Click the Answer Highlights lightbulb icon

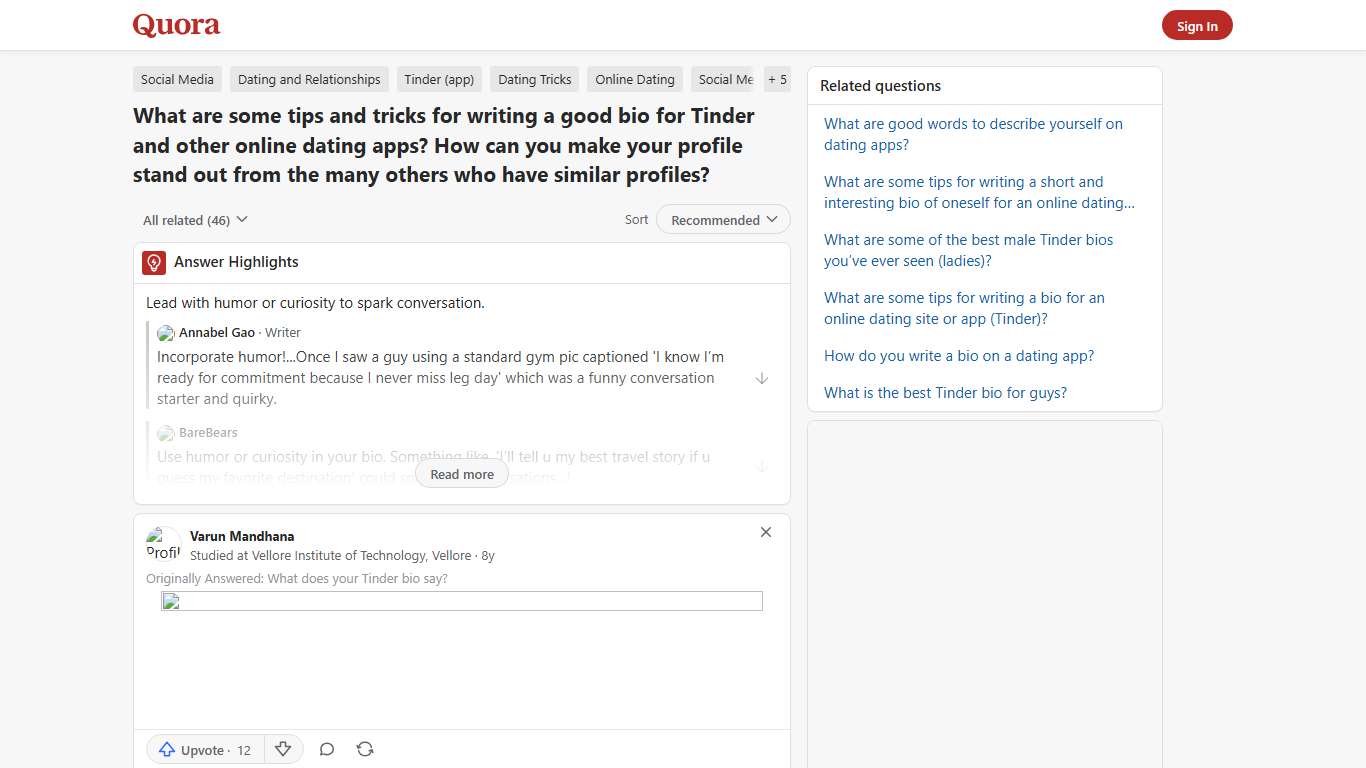pyautogui.click(x=153, y=262)
